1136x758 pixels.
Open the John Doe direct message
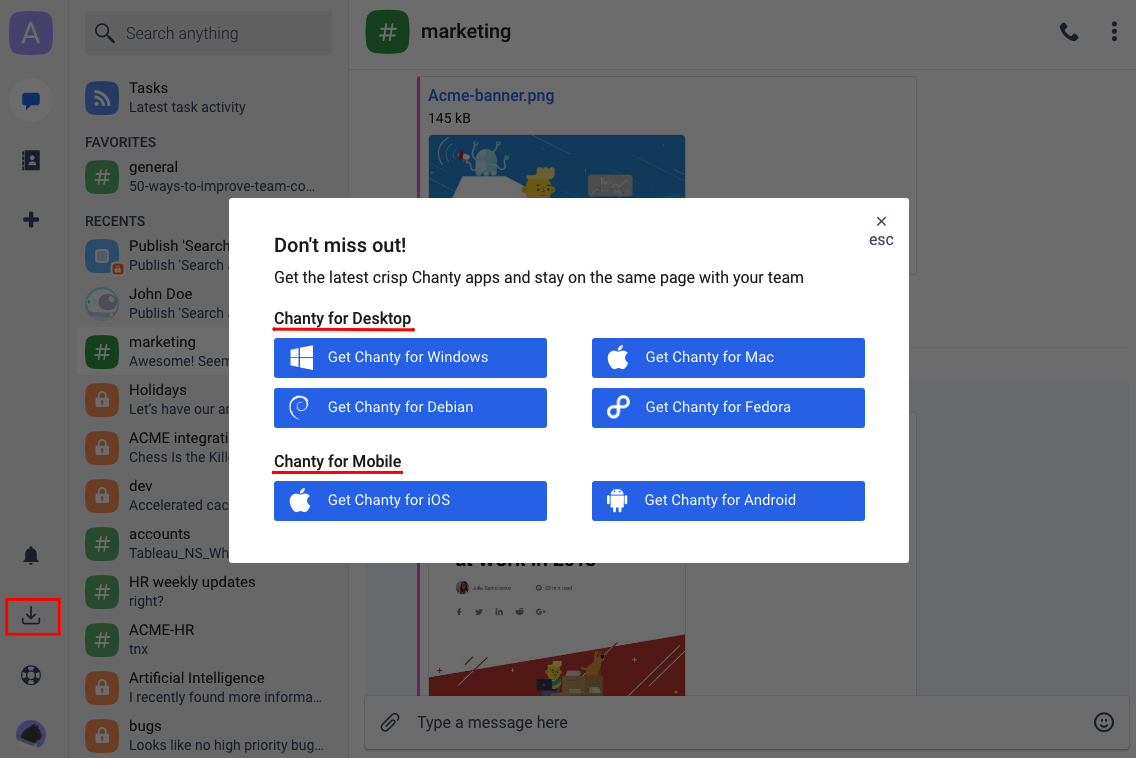[x=153, y=304]
